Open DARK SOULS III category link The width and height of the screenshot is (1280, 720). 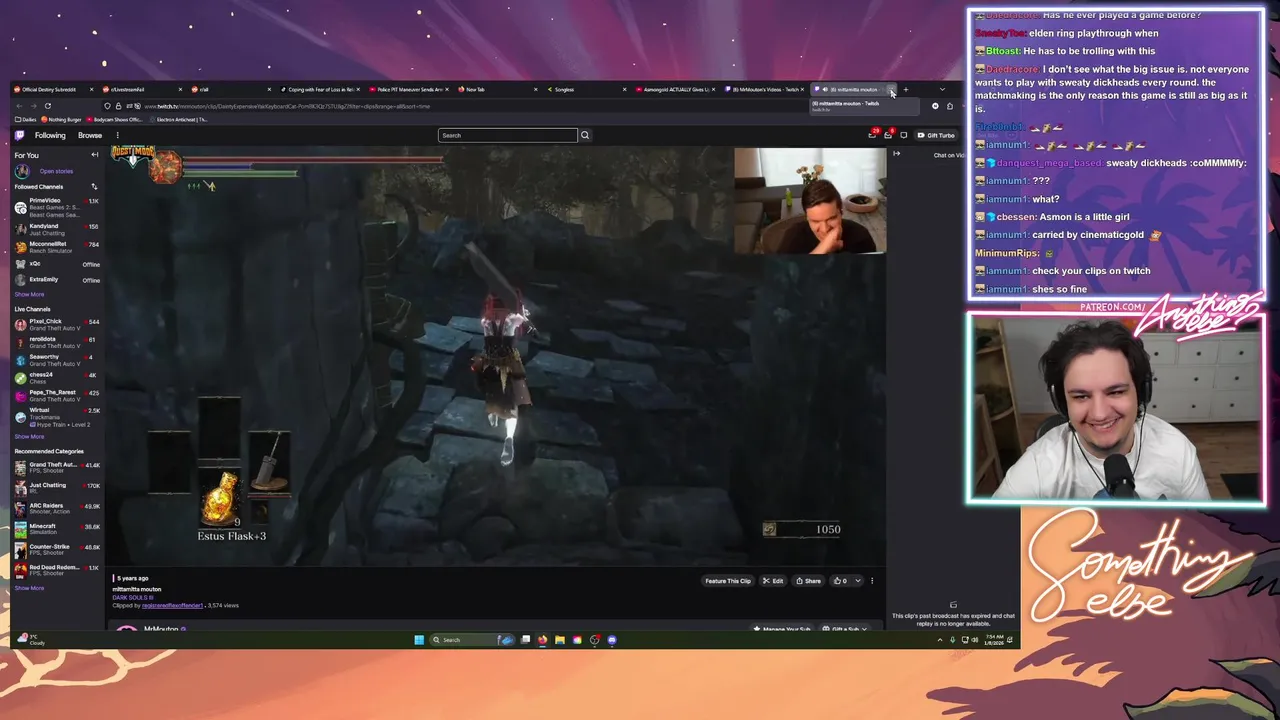133,597
